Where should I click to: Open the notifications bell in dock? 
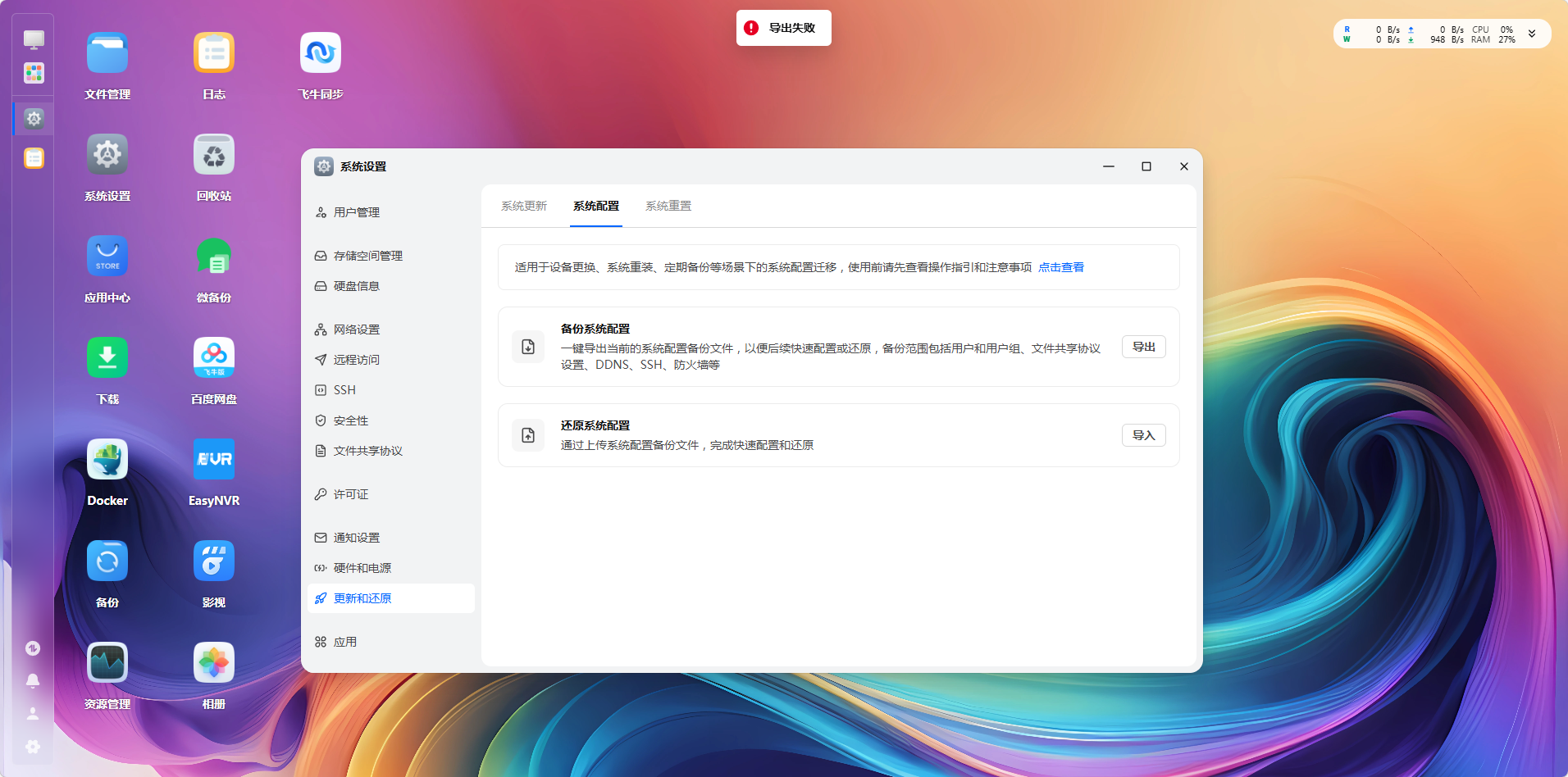[x=33, y=680]
